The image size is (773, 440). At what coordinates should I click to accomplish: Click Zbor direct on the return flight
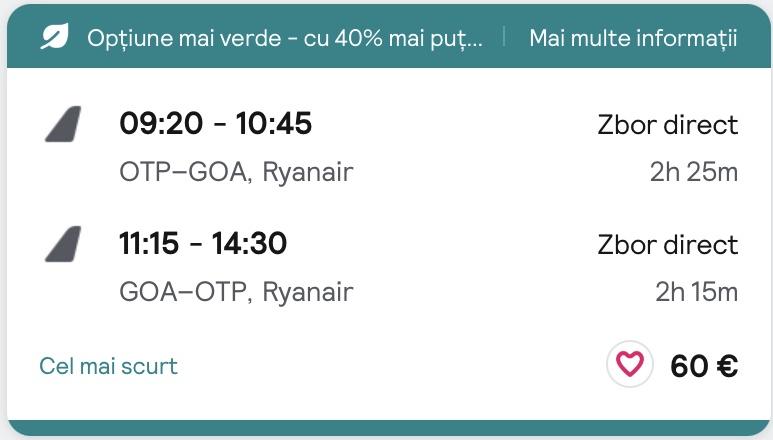[x=667, y=245]
